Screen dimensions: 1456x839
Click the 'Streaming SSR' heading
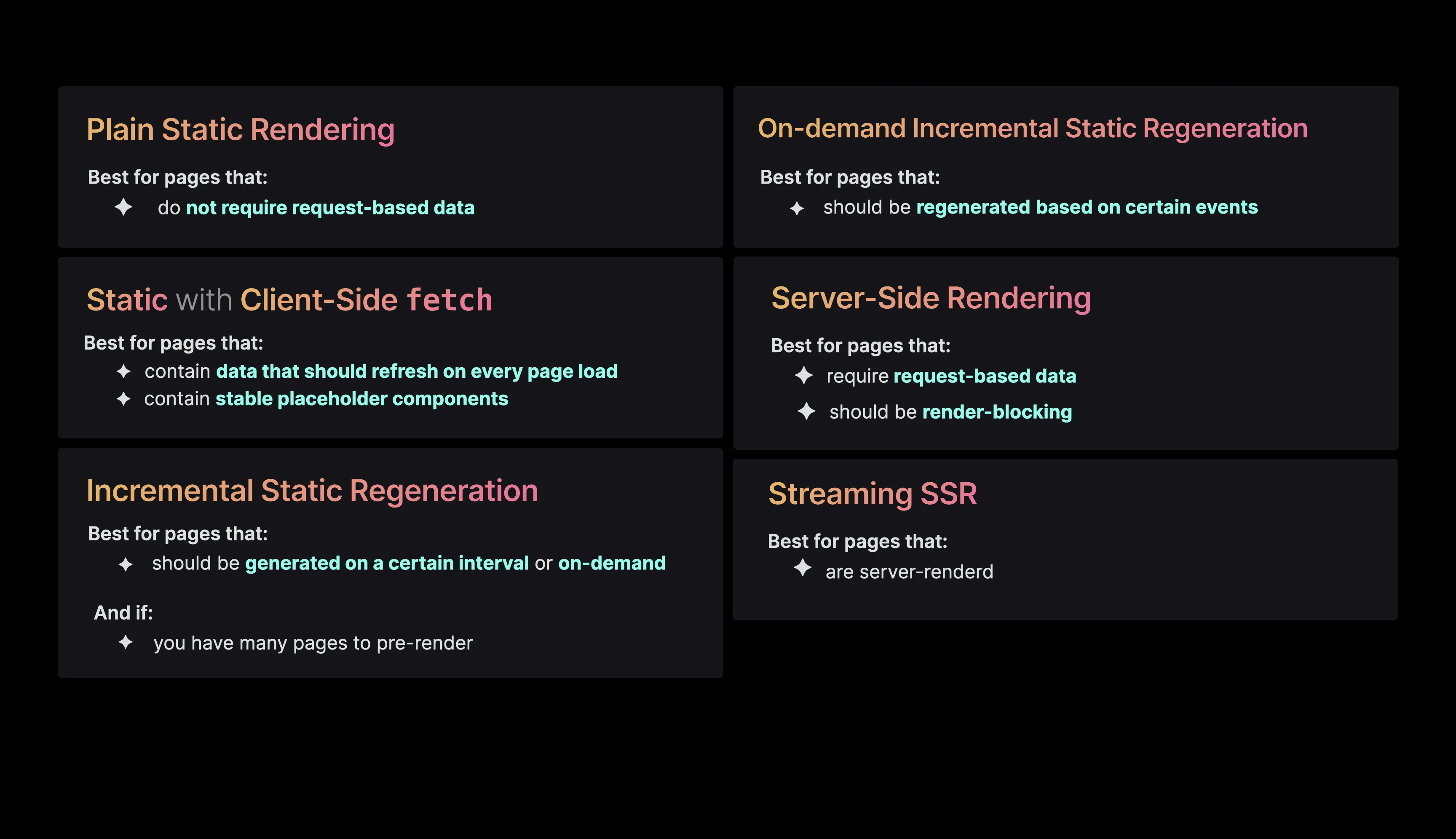tap(873, 494)
